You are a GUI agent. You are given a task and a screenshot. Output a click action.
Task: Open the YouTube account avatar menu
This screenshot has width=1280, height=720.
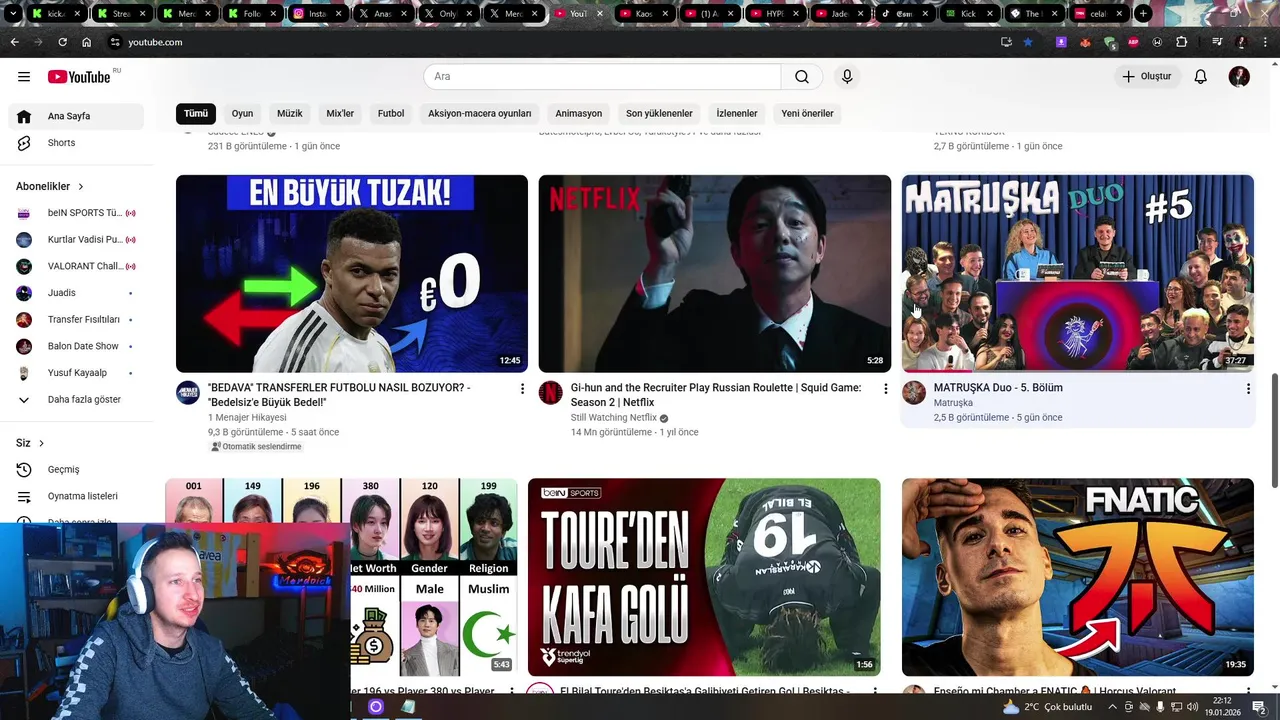tap(1239, 77)
